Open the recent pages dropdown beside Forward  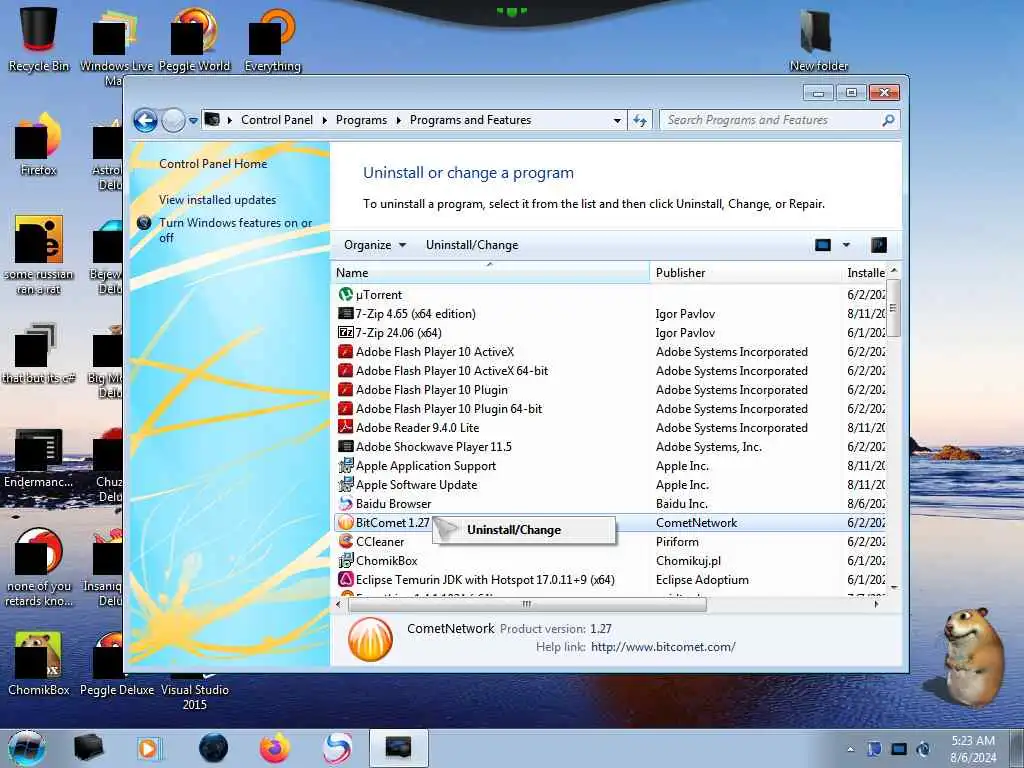pos(193,121)
